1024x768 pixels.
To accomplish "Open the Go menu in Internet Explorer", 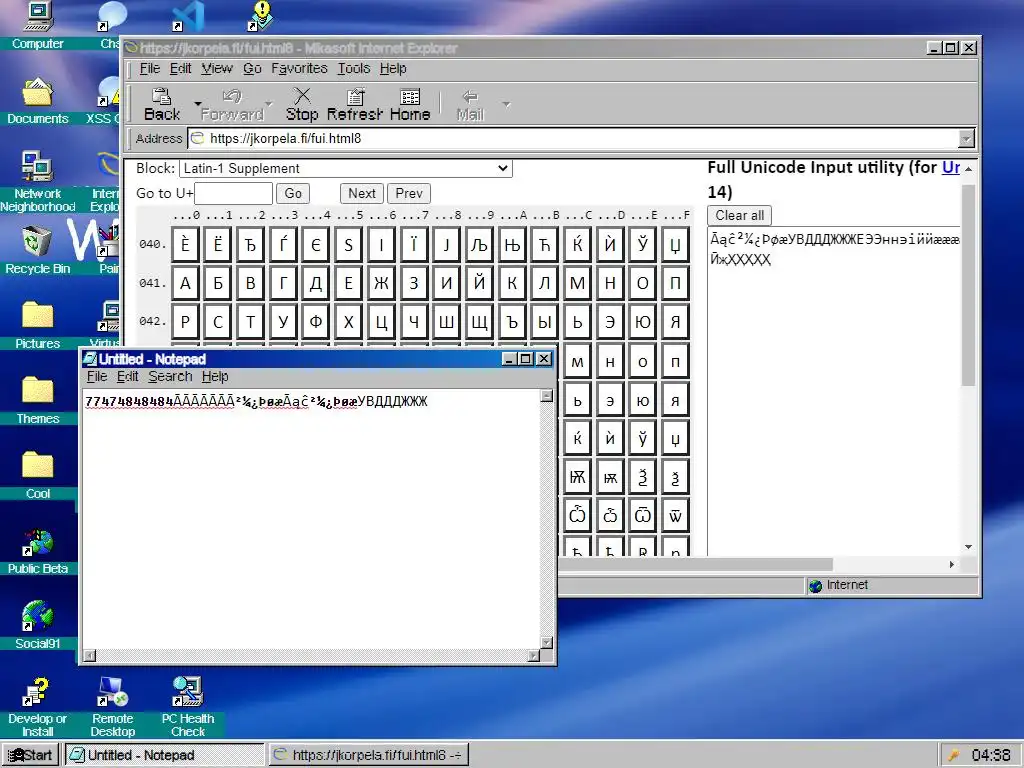I will tap(252, 69).
